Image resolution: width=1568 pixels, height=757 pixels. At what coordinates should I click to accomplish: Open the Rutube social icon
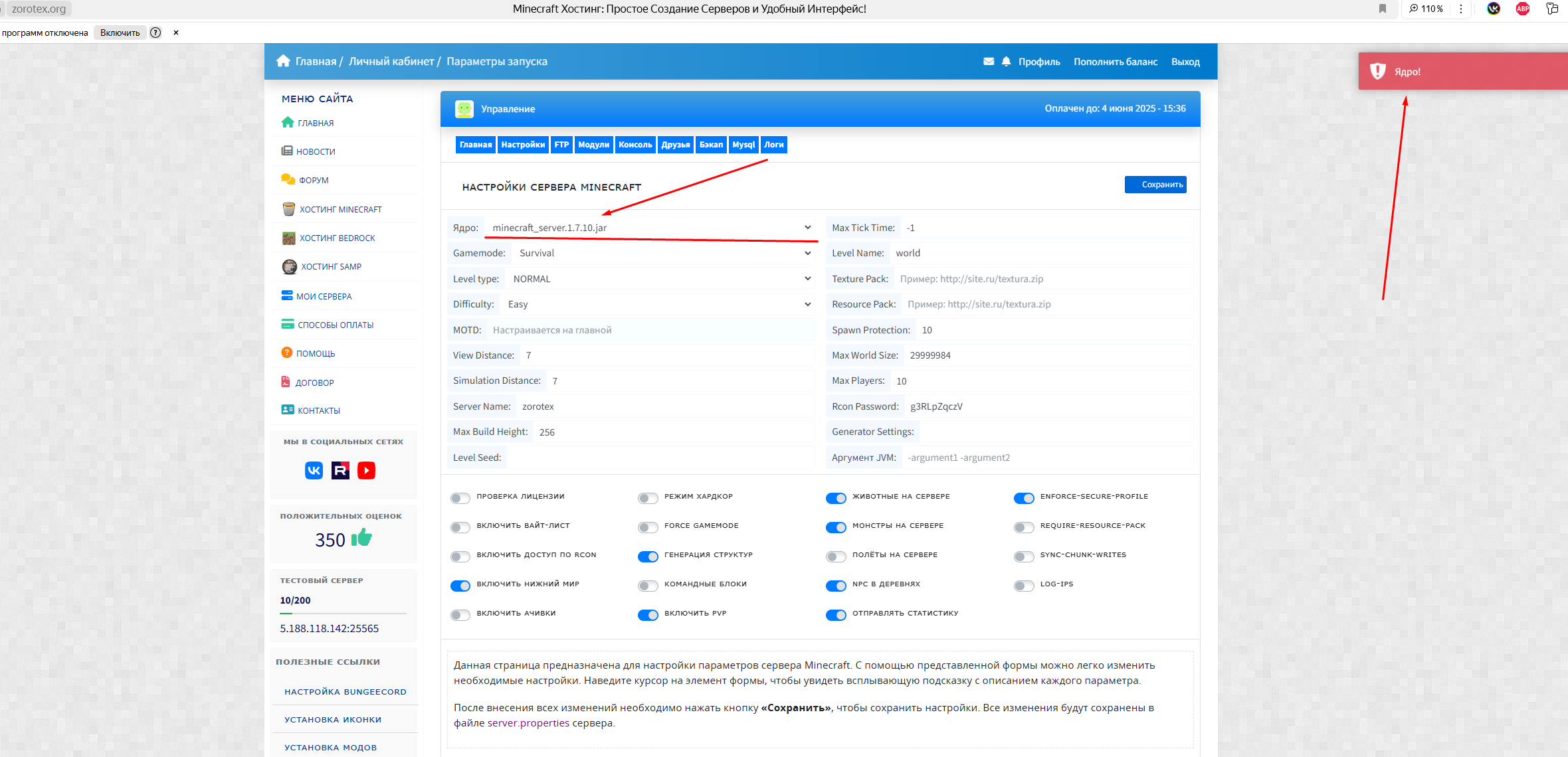coord(340,470)
